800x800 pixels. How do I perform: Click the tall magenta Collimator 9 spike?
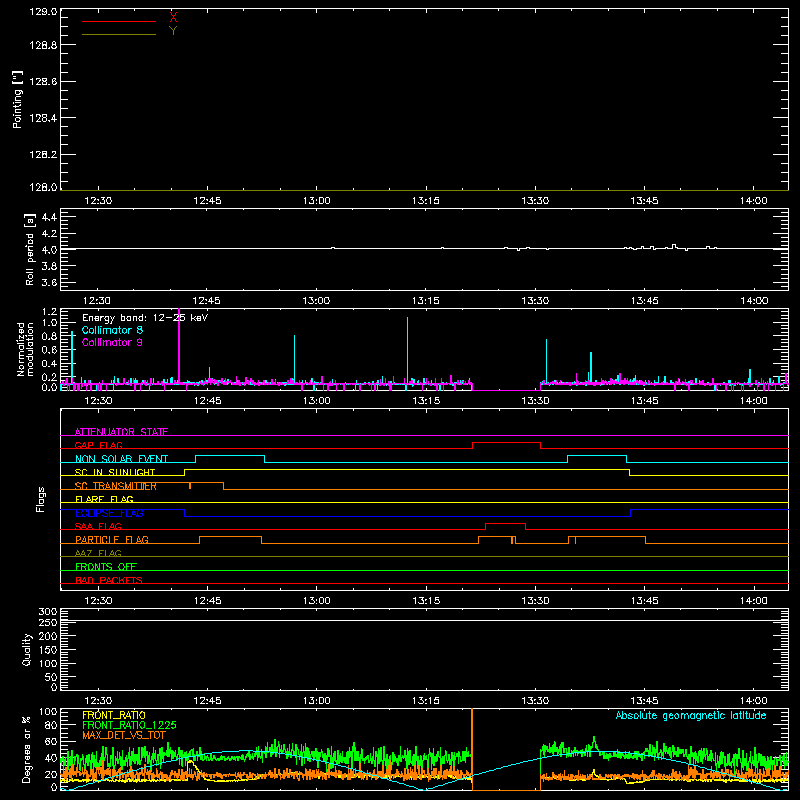point(179,349)
